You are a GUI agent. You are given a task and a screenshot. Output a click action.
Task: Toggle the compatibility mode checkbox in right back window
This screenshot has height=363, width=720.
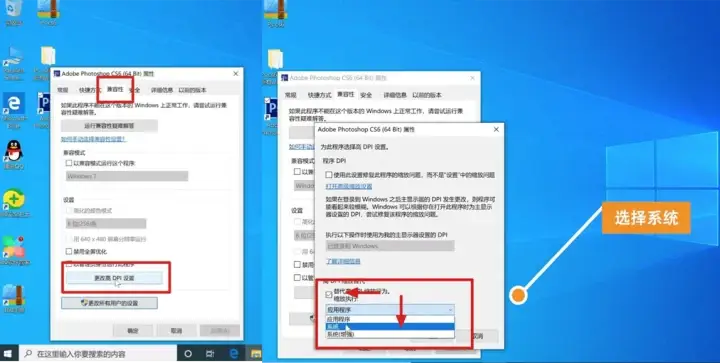pos(297,172)
